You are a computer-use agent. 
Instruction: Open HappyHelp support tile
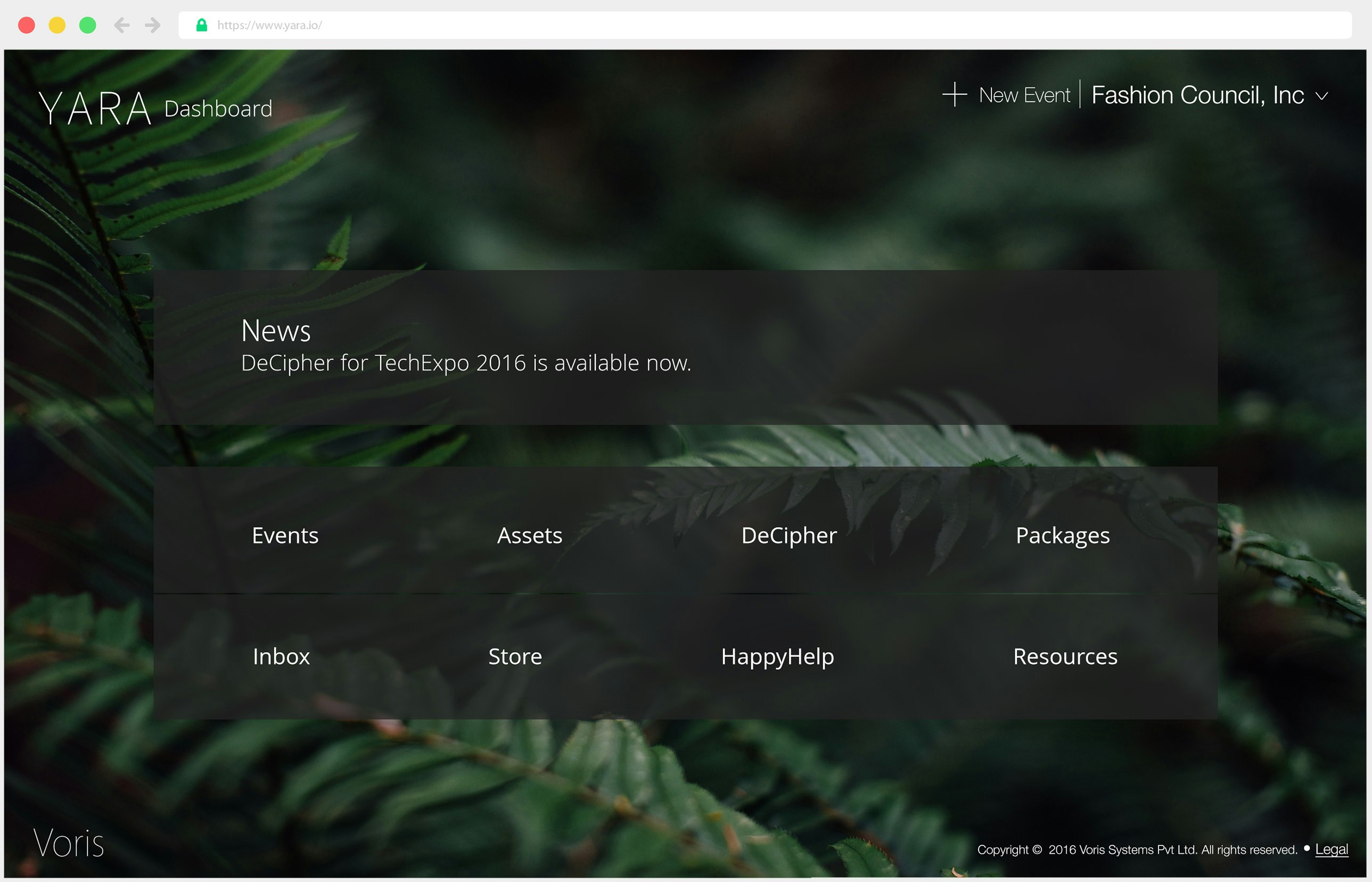(777, 656)
